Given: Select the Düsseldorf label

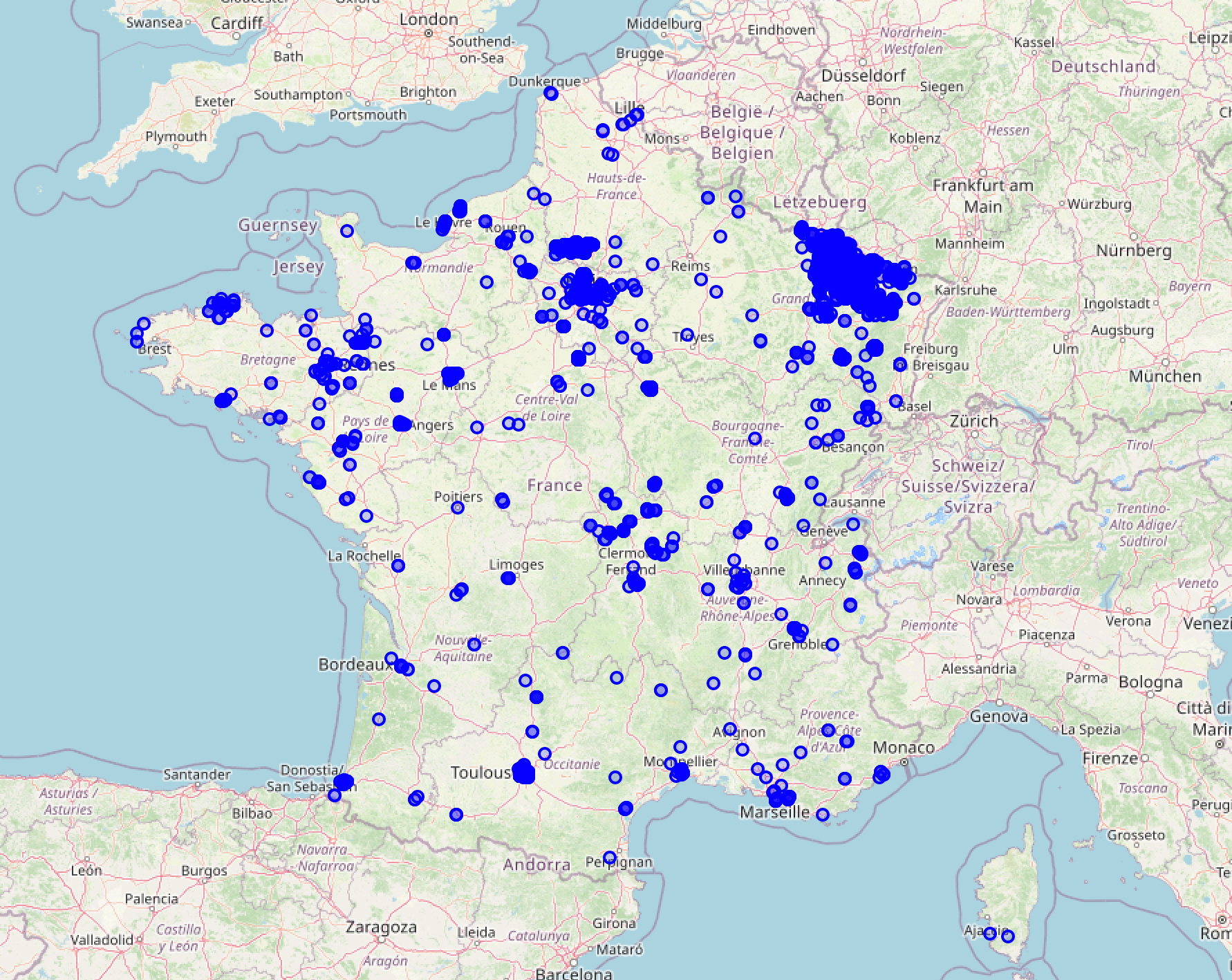Looking at the screenshot, I should 864,75.
